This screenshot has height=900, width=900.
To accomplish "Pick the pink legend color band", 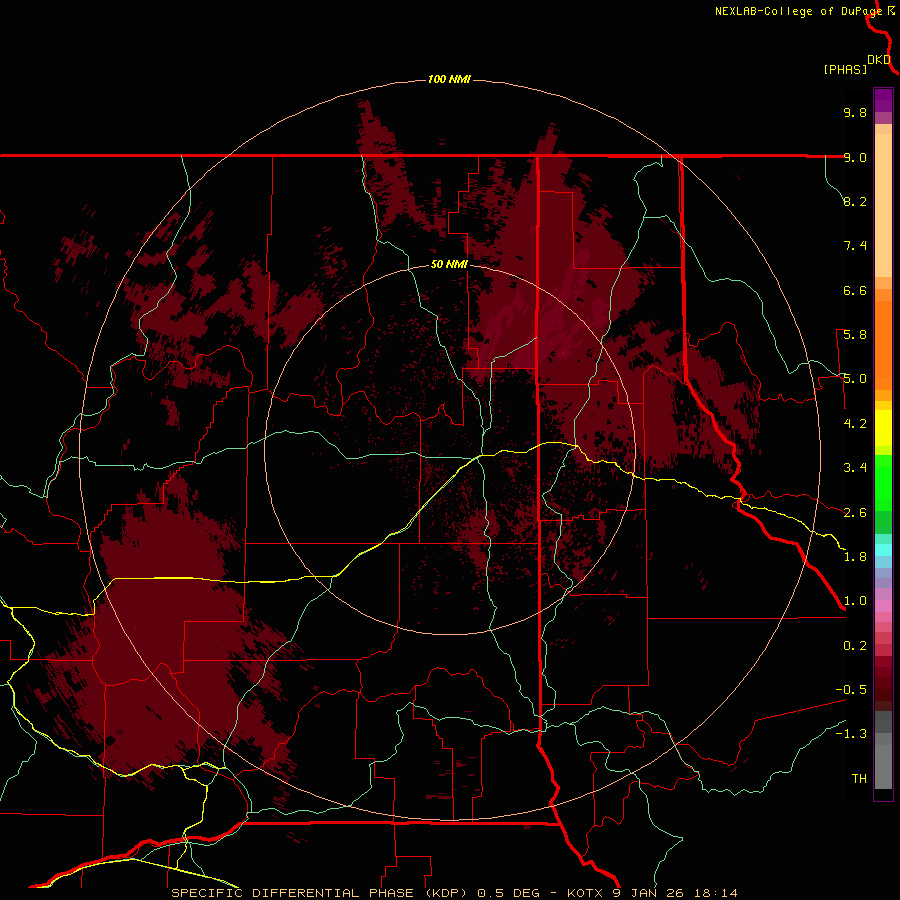I will click(x=883, y=605).
